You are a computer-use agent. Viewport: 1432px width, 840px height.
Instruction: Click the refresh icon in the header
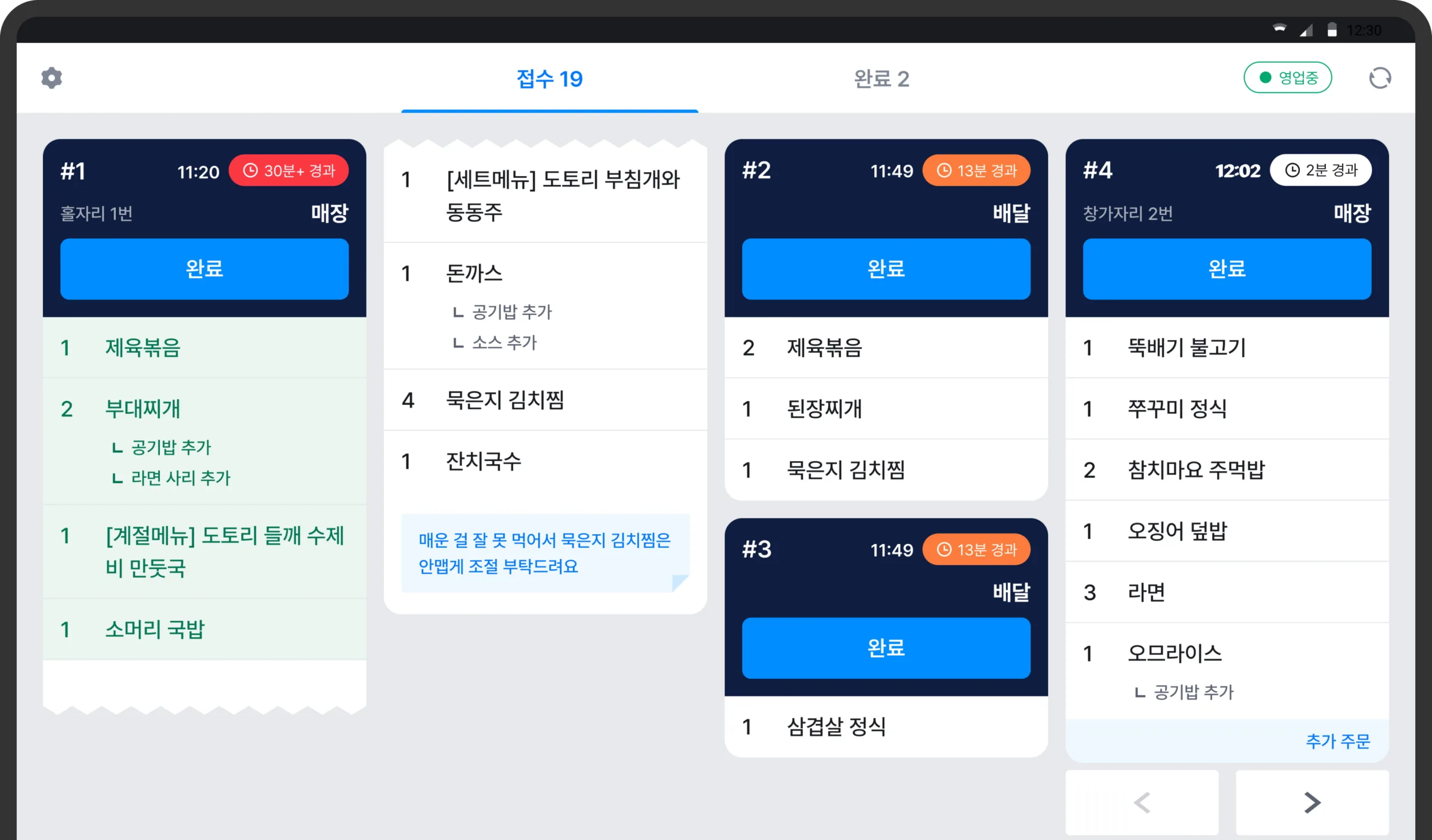pos(1379,78)
